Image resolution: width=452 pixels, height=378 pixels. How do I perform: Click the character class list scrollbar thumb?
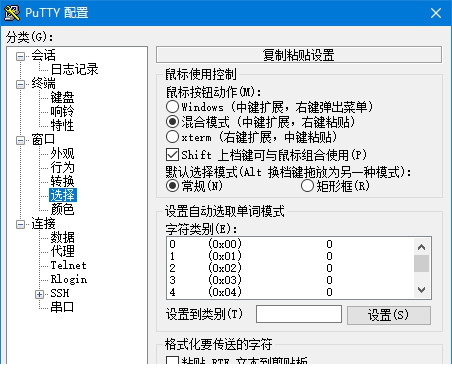point(421,264)
